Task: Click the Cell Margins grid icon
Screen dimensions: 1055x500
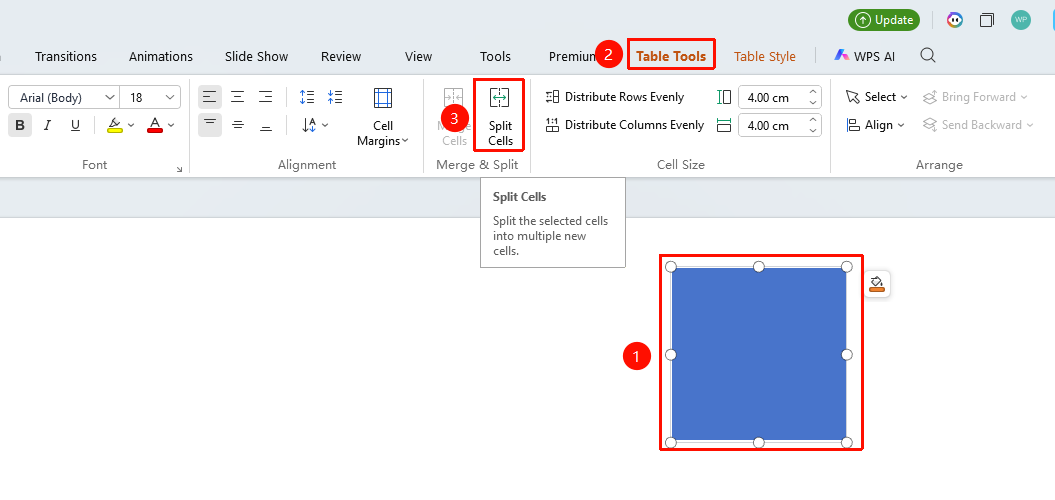Action: pos(383,98)
